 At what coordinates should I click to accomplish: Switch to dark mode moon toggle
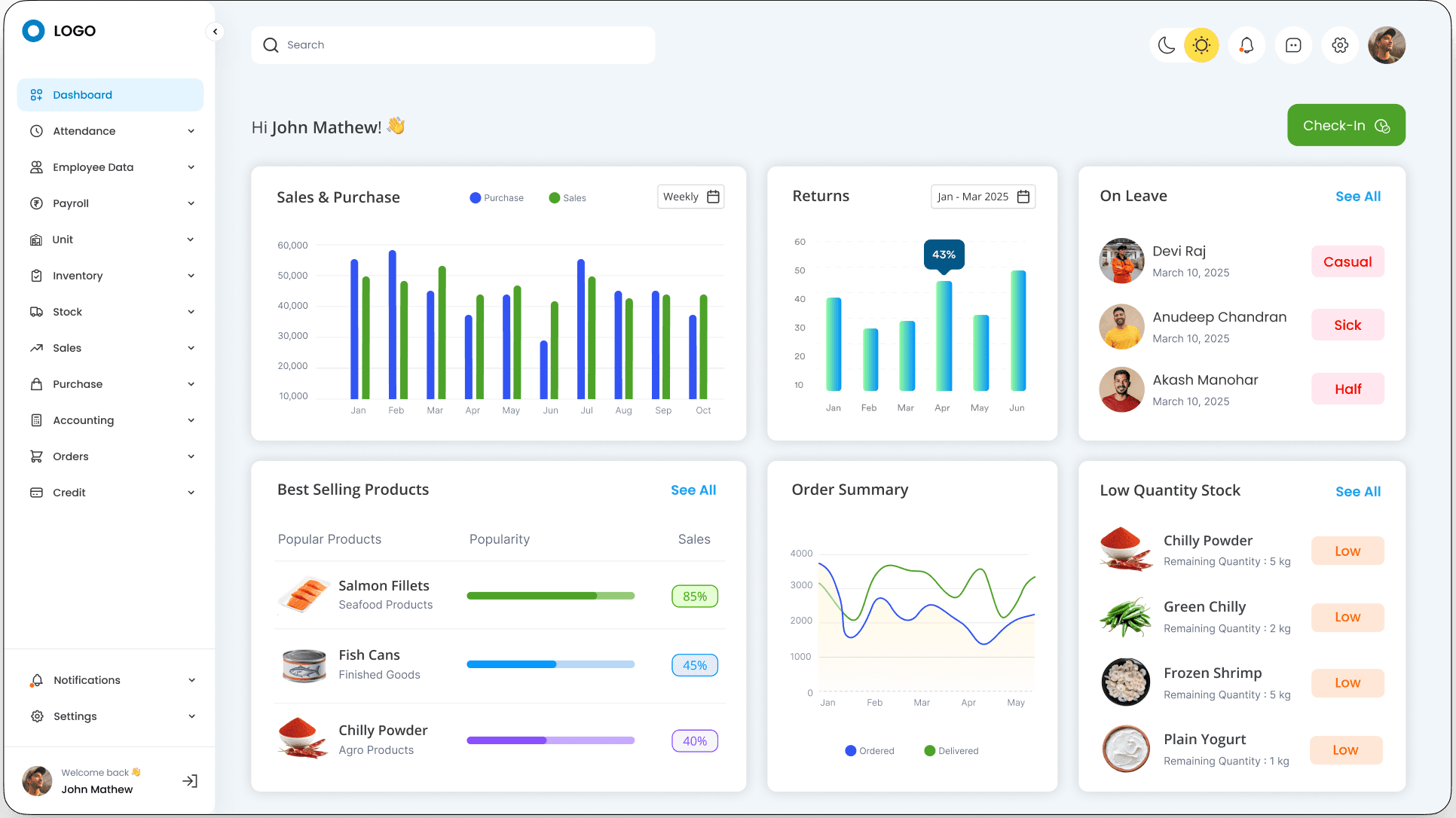point(1167,45)
